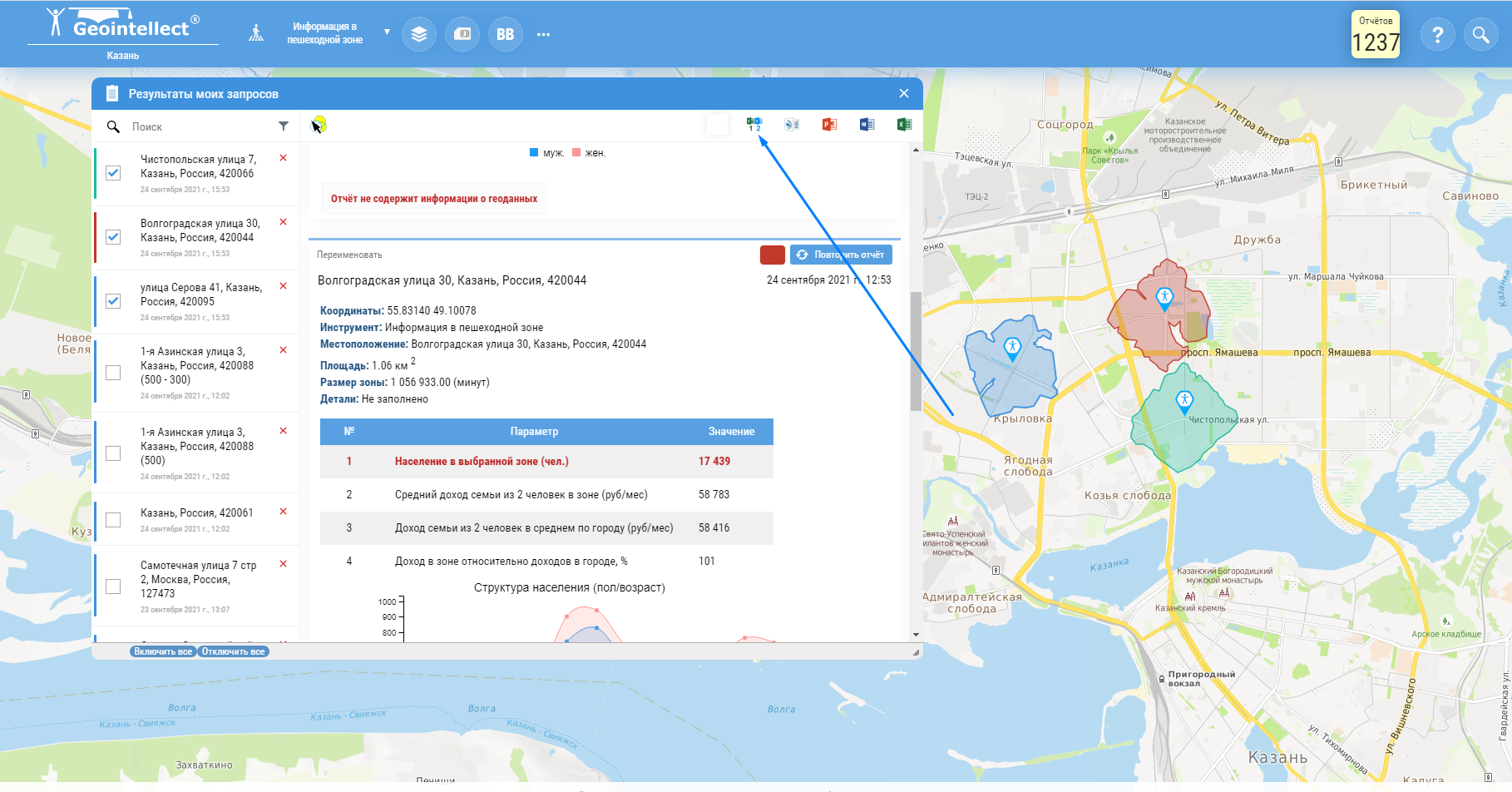
Task: Open the three-dots more menu
Action: point(543,35)
